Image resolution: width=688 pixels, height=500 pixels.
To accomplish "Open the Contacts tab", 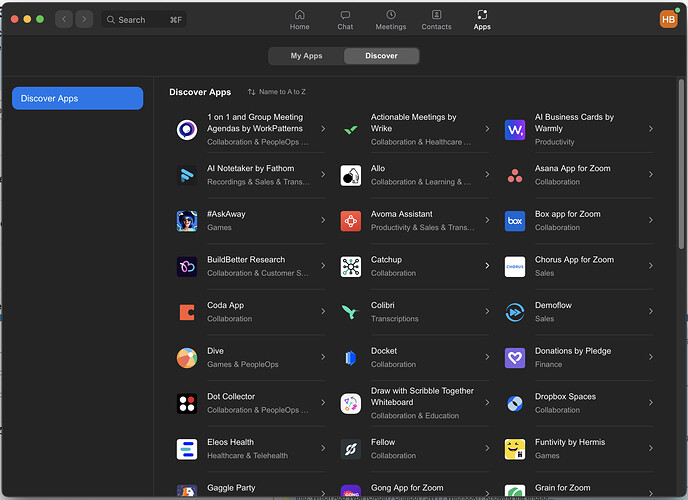I will 436,20.
